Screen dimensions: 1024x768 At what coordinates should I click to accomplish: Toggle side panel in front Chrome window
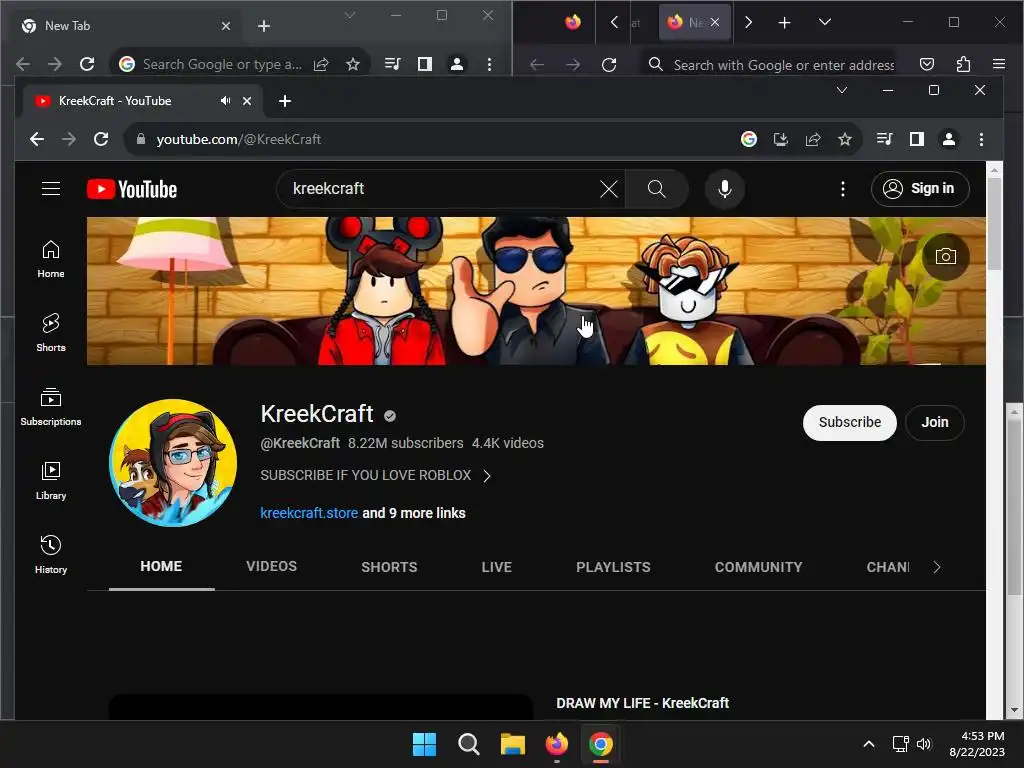(917, 139)
